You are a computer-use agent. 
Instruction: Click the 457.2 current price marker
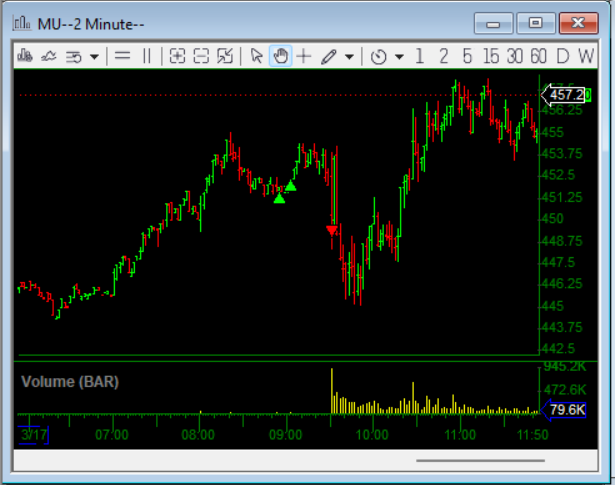tap(566, 95)
